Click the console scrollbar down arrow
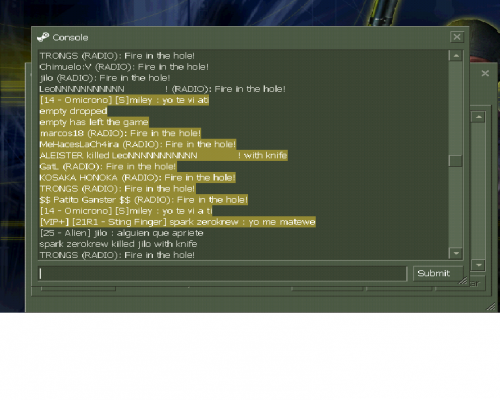This screenshot has height=400, width=500. coord(456,253)
